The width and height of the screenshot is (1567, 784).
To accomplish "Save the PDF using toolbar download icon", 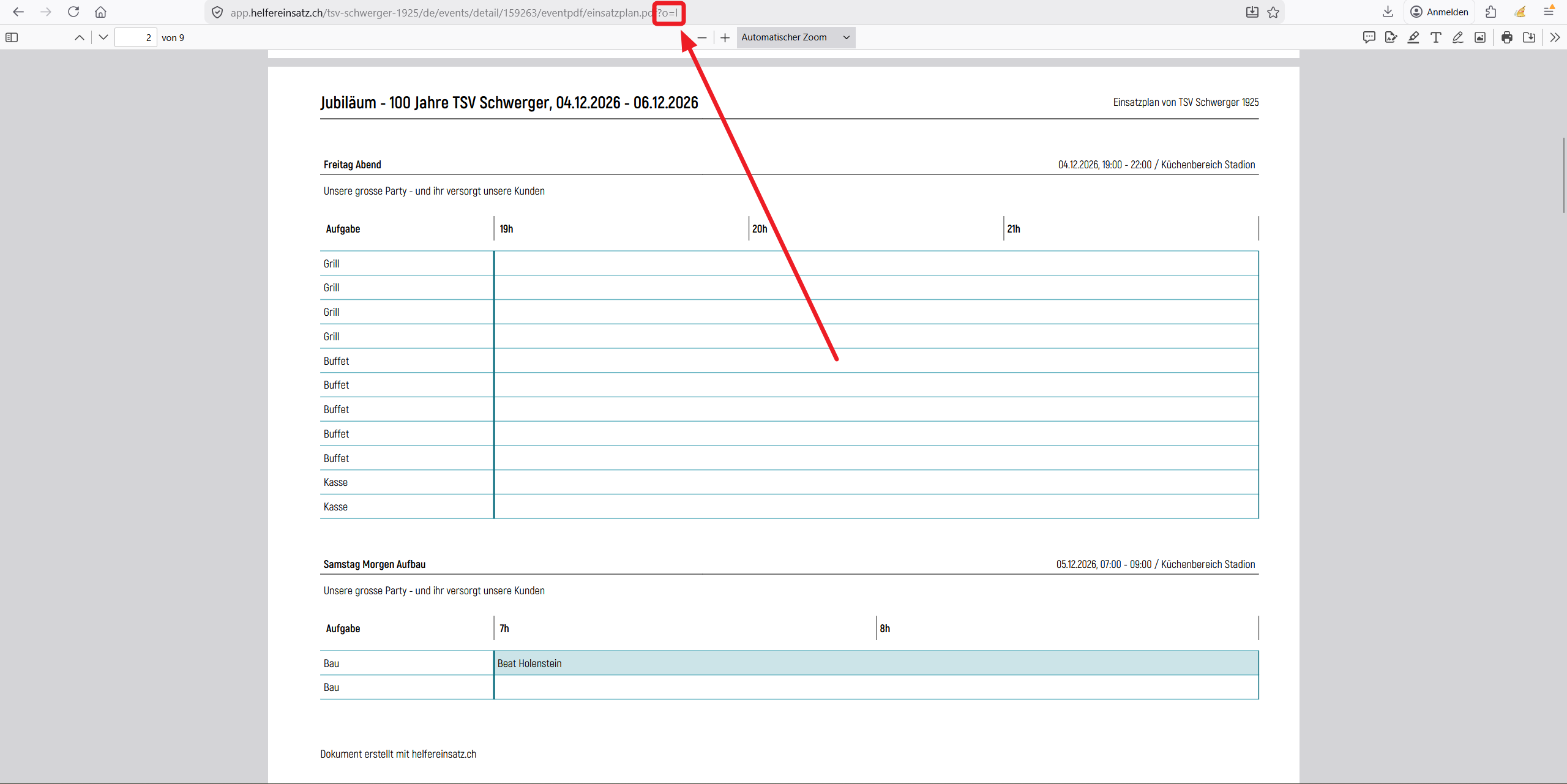I will (1529, 37).
